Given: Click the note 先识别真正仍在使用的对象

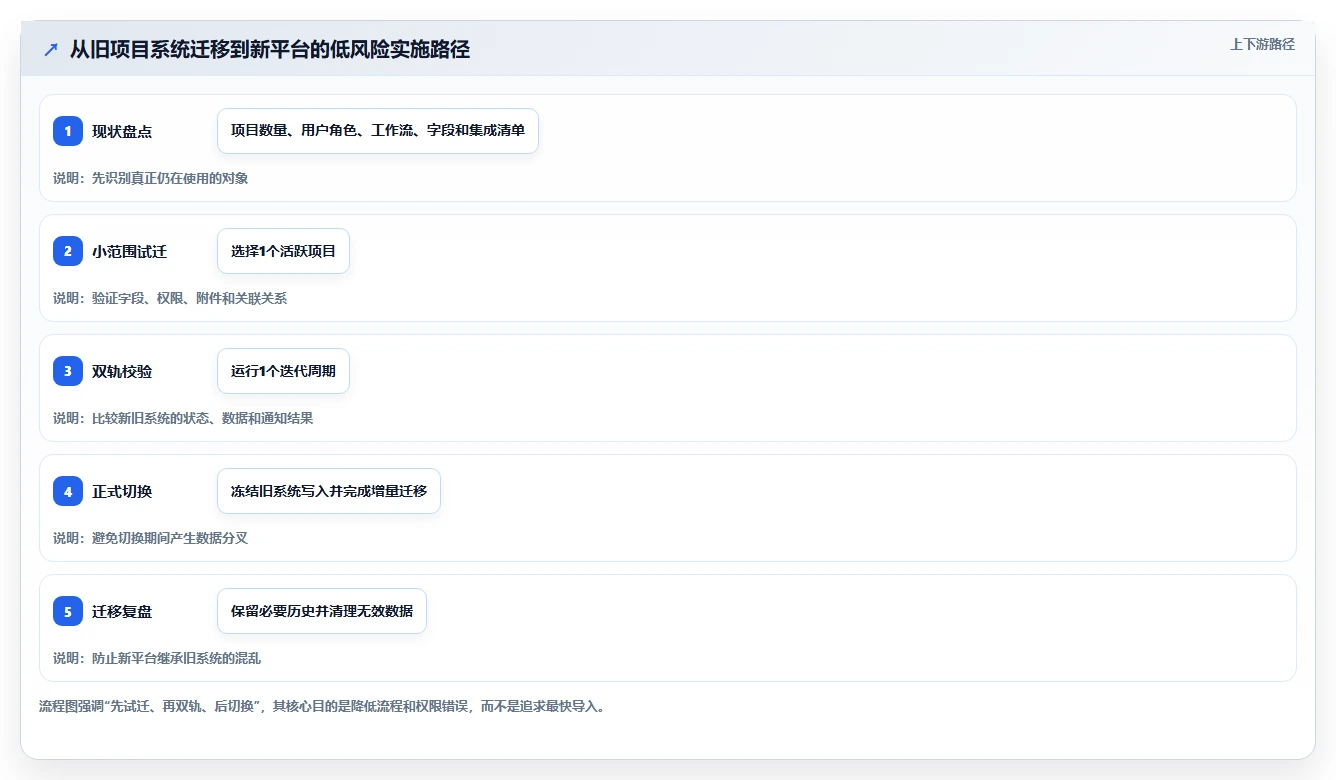Looking at the screenshot, I should tap(151, 178).
